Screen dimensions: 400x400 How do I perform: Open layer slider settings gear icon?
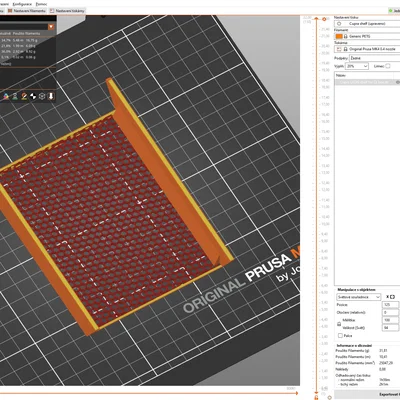(x=330, y=397)
